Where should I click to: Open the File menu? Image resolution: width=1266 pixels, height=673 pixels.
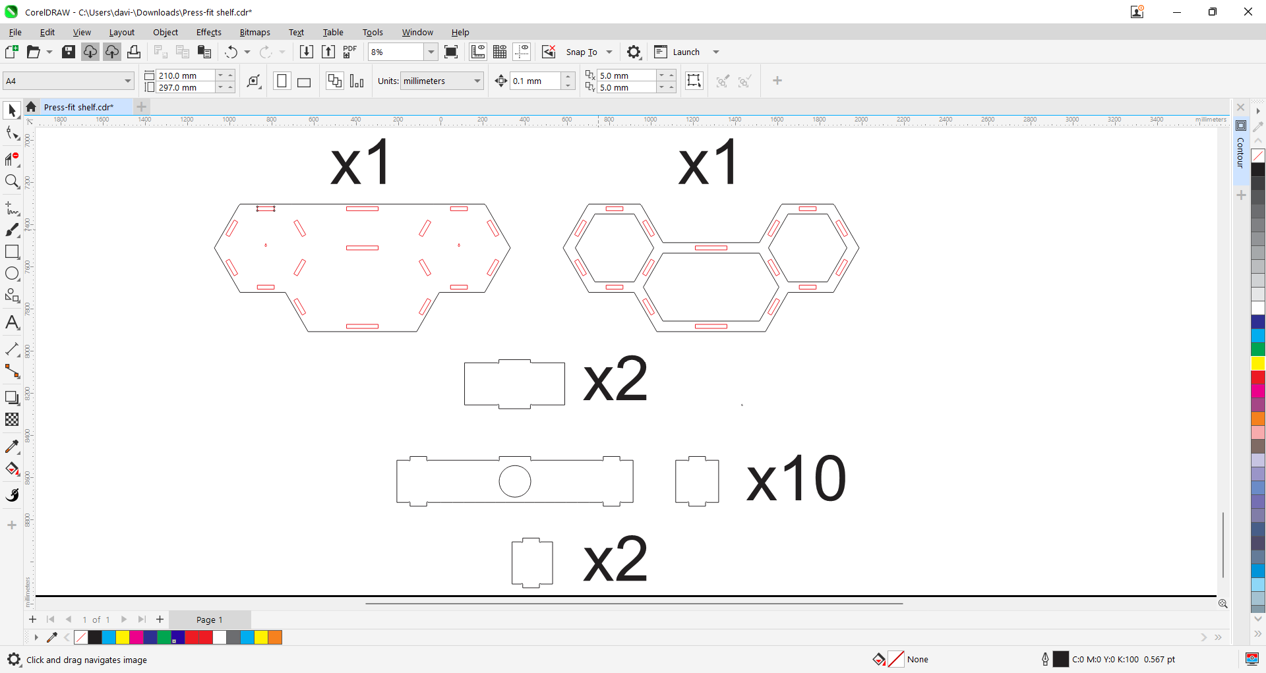tap(15, 32)
